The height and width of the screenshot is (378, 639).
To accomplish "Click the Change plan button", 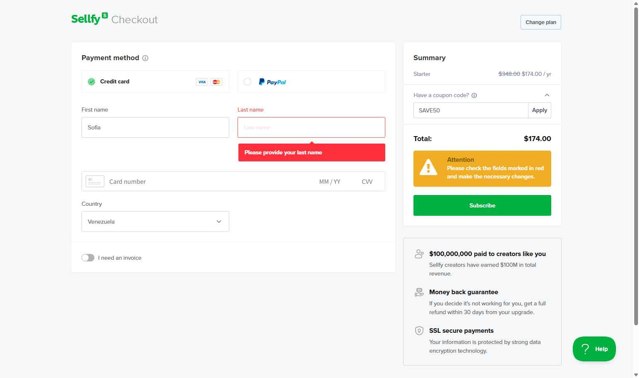I will point(540,22).
